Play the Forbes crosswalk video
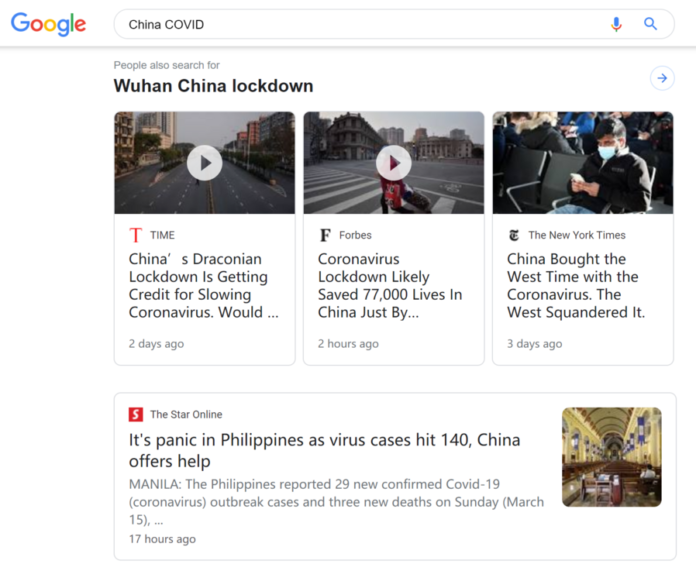Screen dimensions: 696x571 [x=394, y=163]
